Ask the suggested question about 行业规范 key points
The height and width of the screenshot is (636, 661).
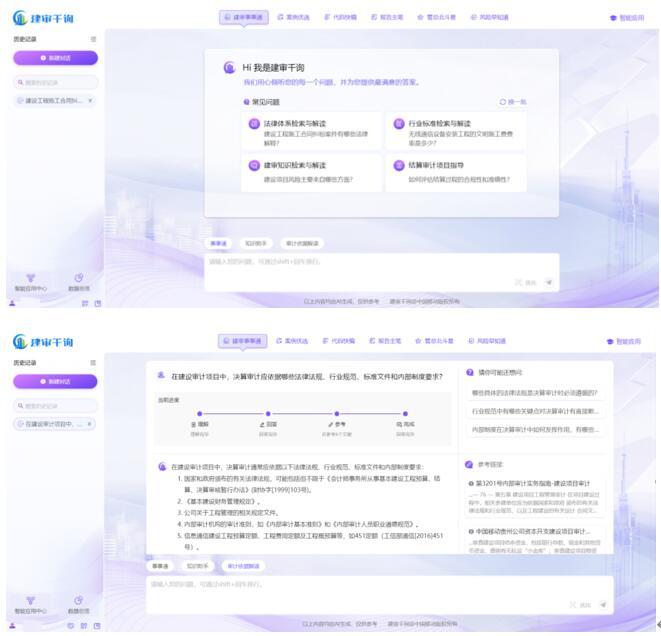click(535, 411)
